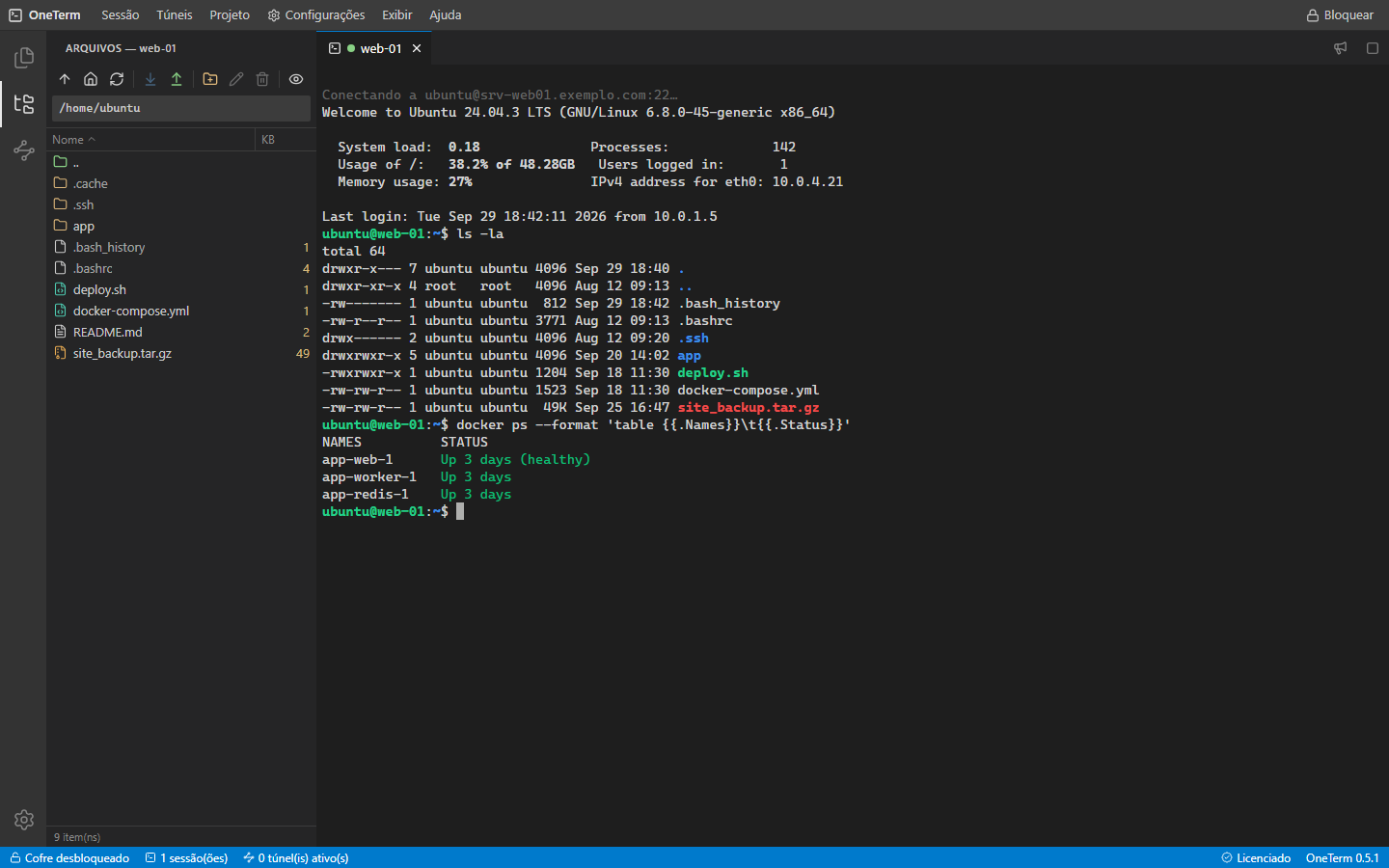The image size is (1389, 868).
Task: Create a new folder with the folder-plus icon
Action: pos(210,79)
